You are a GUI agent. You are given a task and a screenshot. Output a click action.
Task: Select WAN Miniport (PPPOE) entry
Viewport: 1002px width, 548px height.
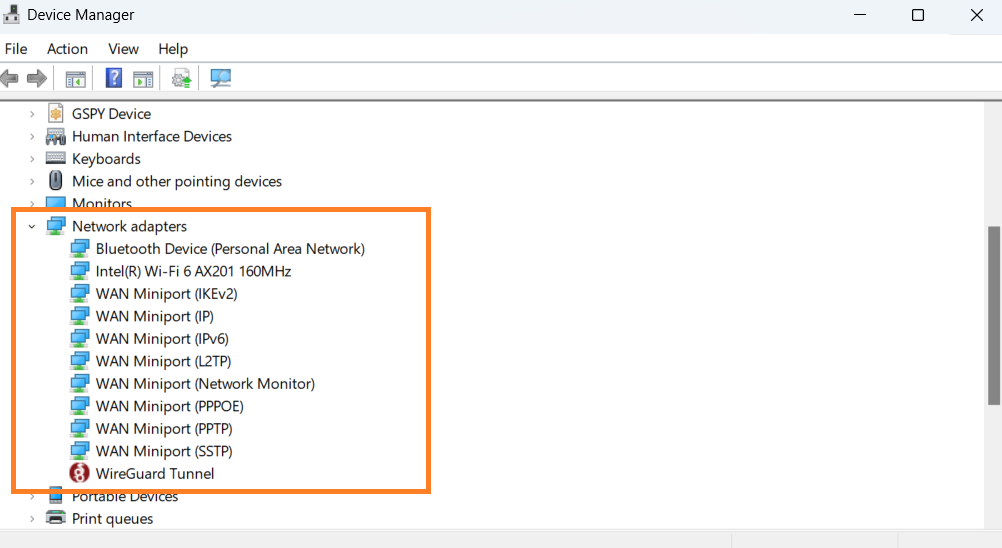169,406
